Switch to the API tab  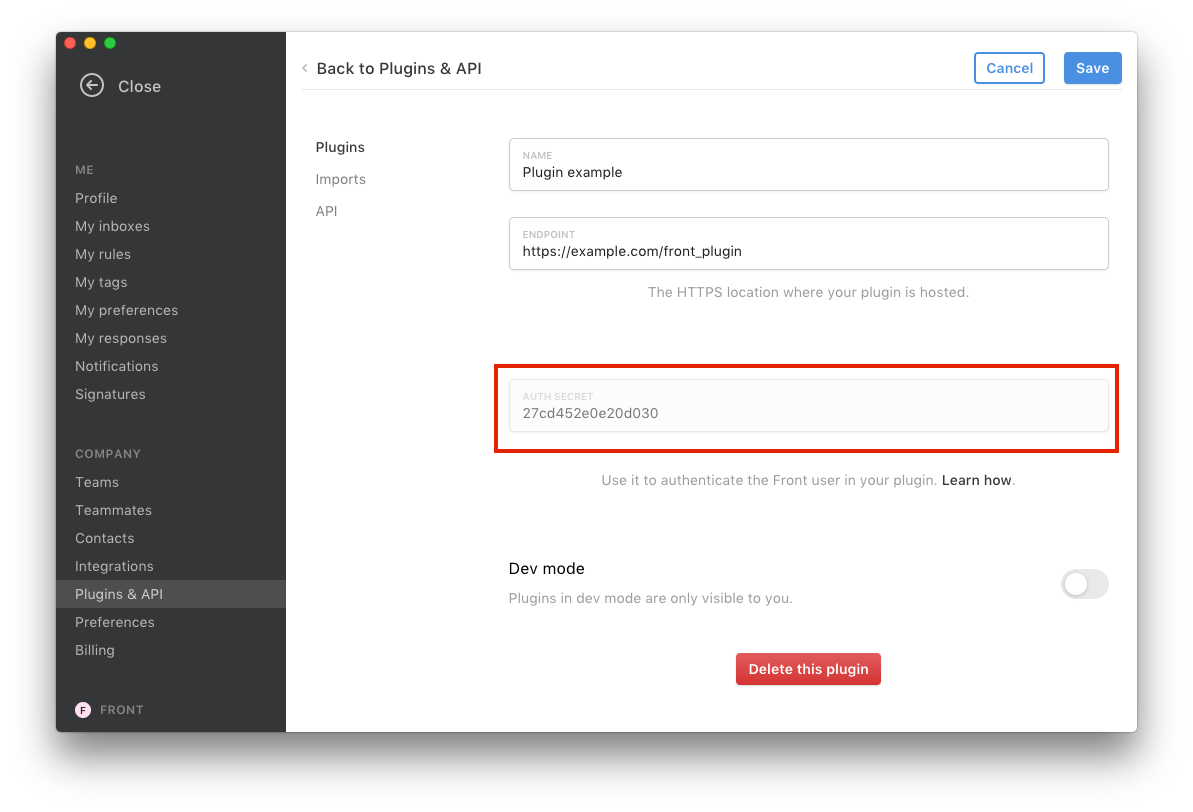click(326, 212)
